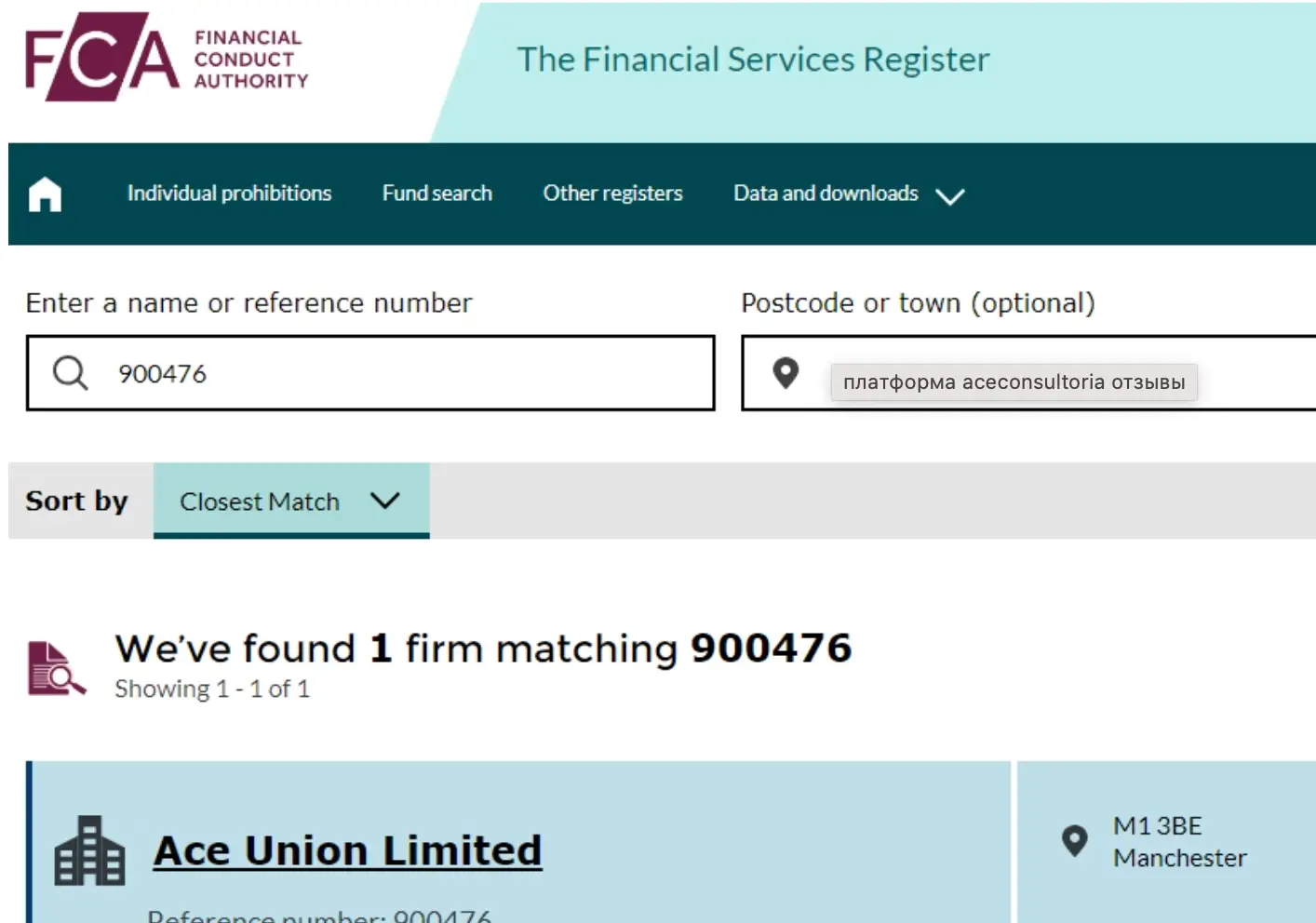1316x923 pixels.
Task: Open the Closest Match sort dropdown
Action: (291, 501)
